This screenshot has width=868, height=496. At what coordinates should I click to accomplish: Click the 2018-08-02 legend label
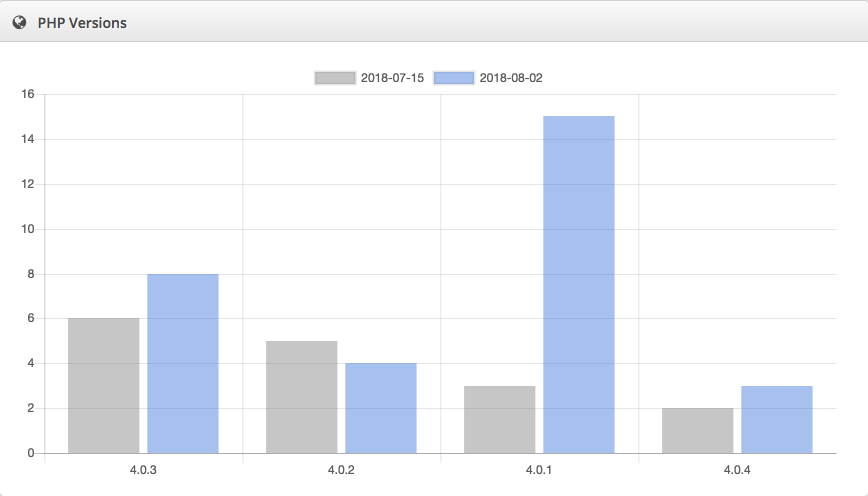[511, 78]
